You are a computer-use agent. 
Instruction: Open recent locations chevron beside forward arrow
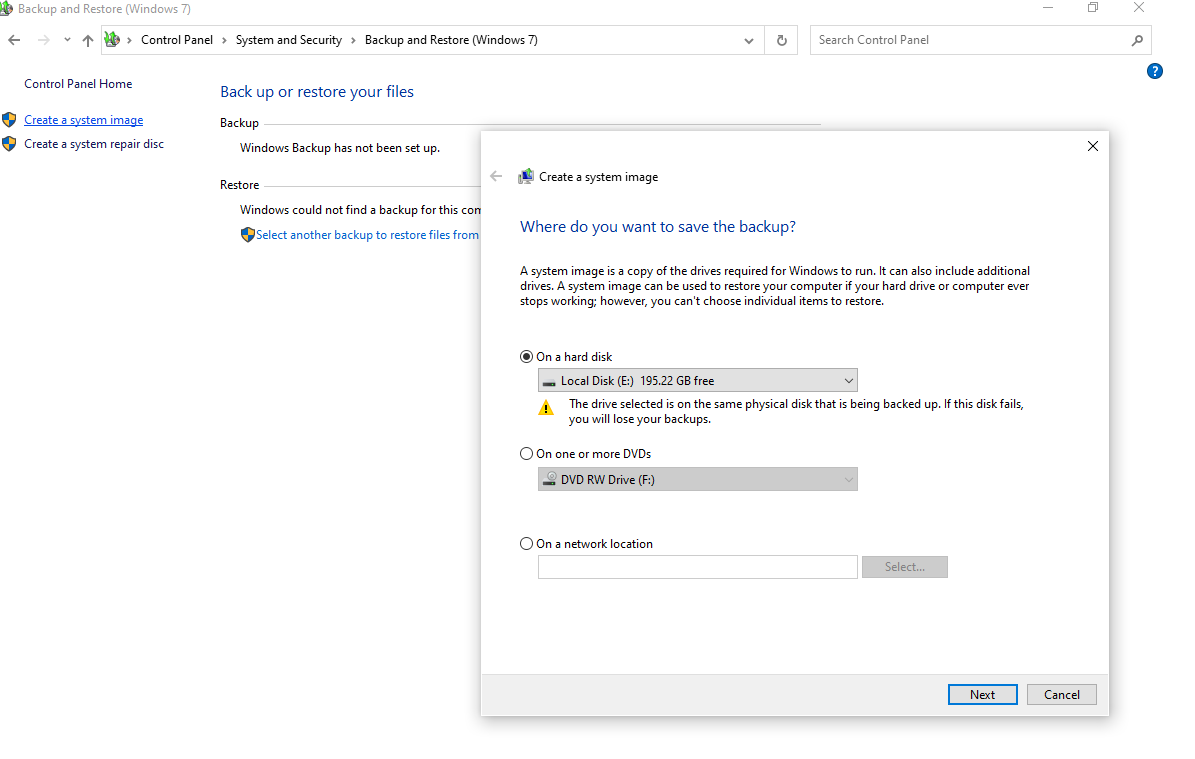click(67, 40)
